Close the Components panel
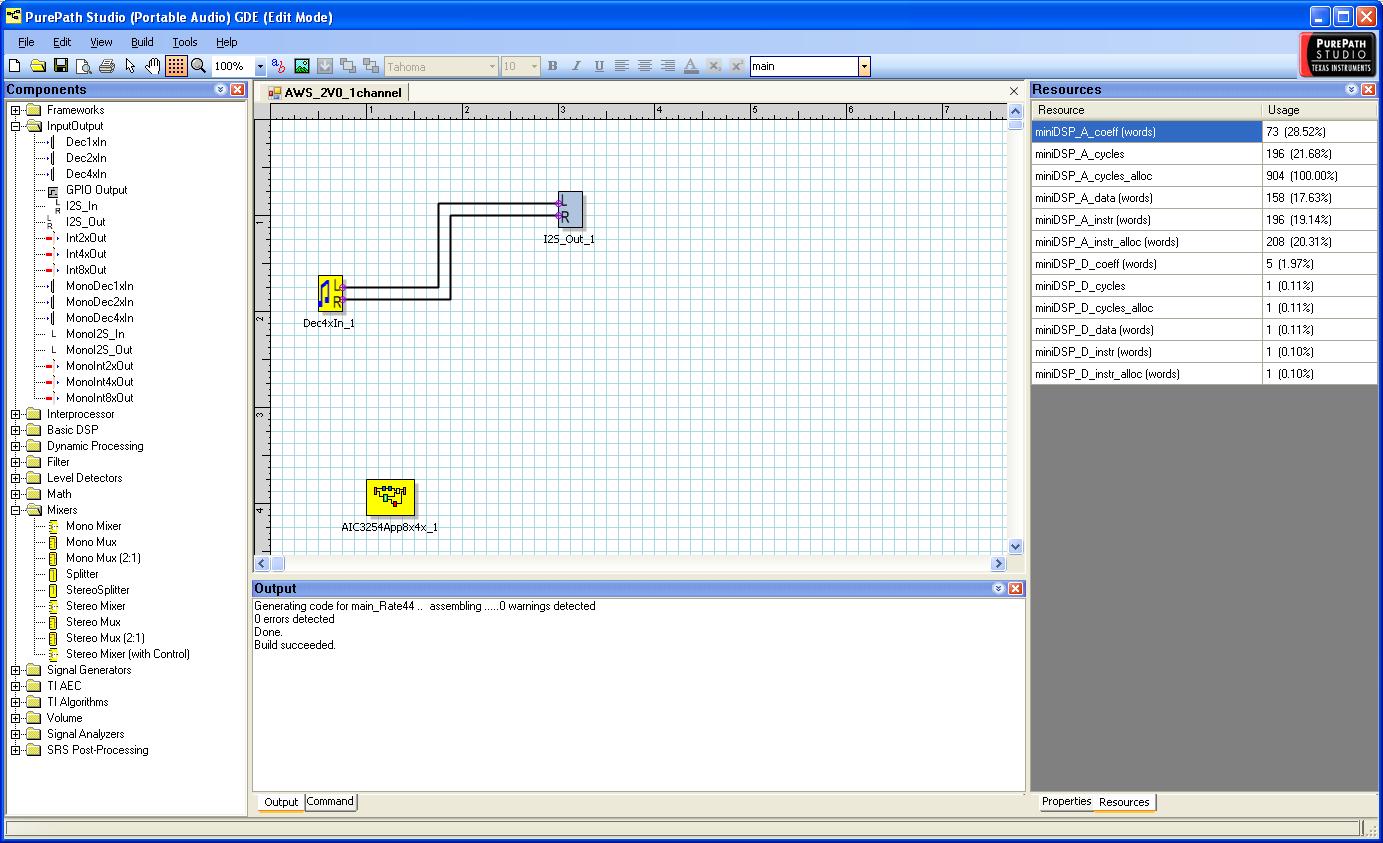The image size is (1383, 843). tap(237, 89)
